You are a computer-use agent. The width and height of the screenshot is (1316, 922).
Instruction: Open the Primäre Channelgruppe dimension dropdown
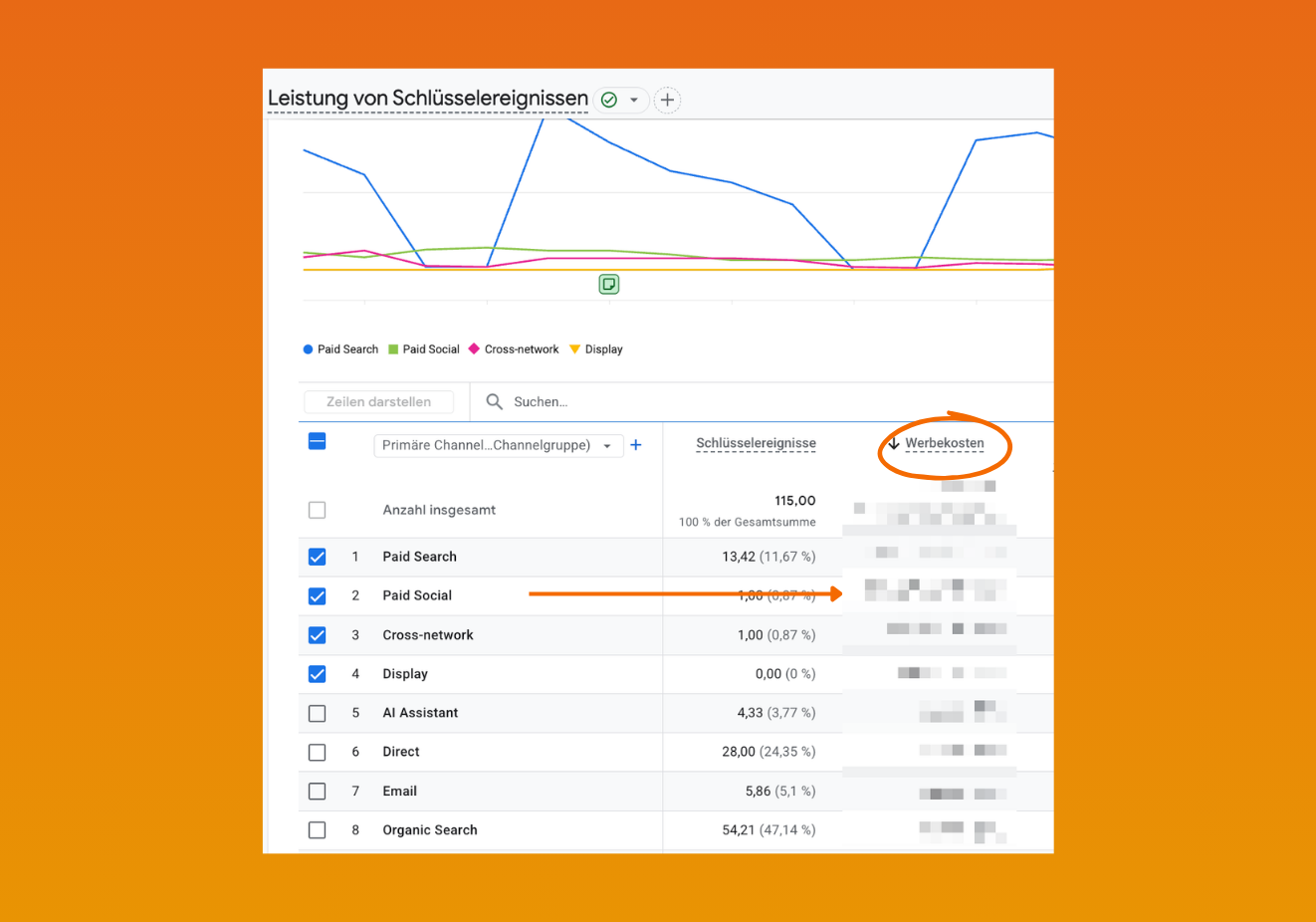click(x=499, y=445)
